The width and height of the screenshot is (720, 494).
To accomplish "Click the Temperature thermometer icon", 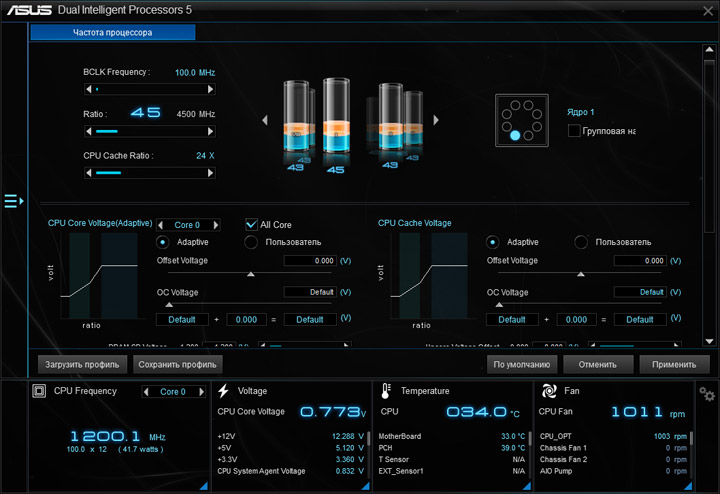I will coord(386,391).
